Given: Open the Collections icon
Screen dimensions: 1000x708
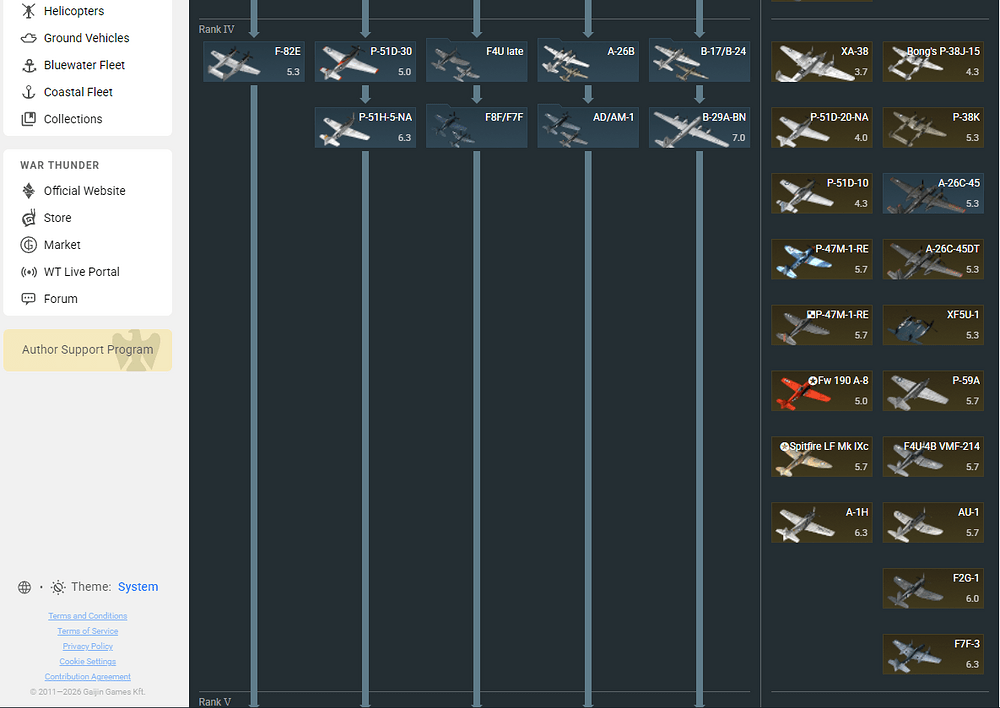Looking at the screenshot, I should coord(28,119).
